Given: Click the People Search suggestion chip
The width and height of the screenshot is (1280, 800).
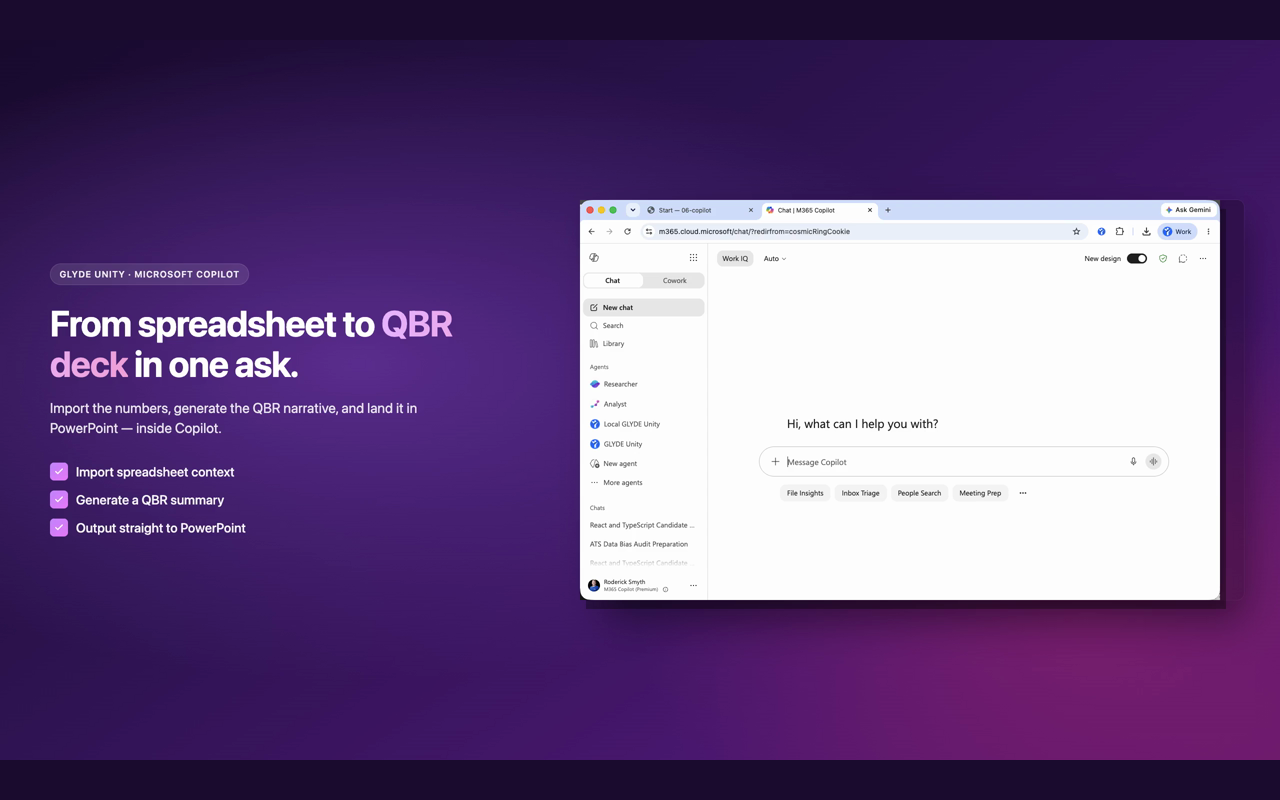Looking at the screenshot, I should [x=919, y=493].
